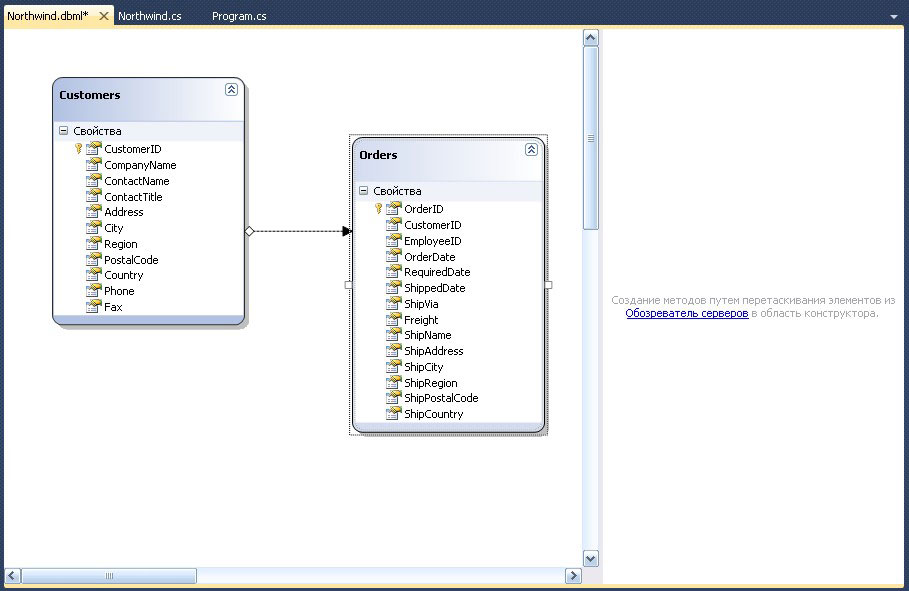Switch to the Program.cs tab
The image size is (909, 591).
click(x=239, y=16)
